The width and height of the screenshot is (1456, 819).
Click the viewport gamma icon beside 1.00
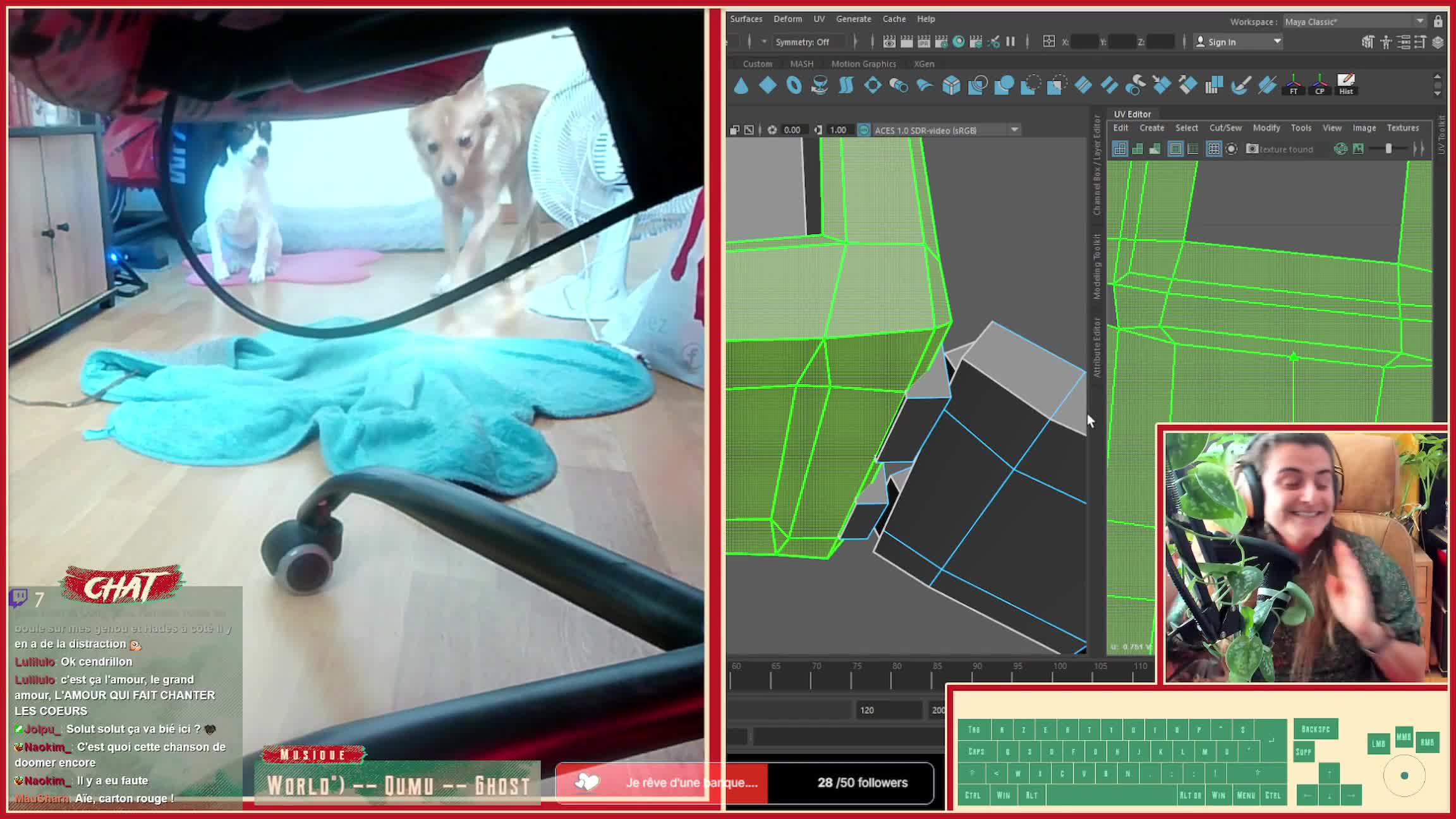coord(818,130)
